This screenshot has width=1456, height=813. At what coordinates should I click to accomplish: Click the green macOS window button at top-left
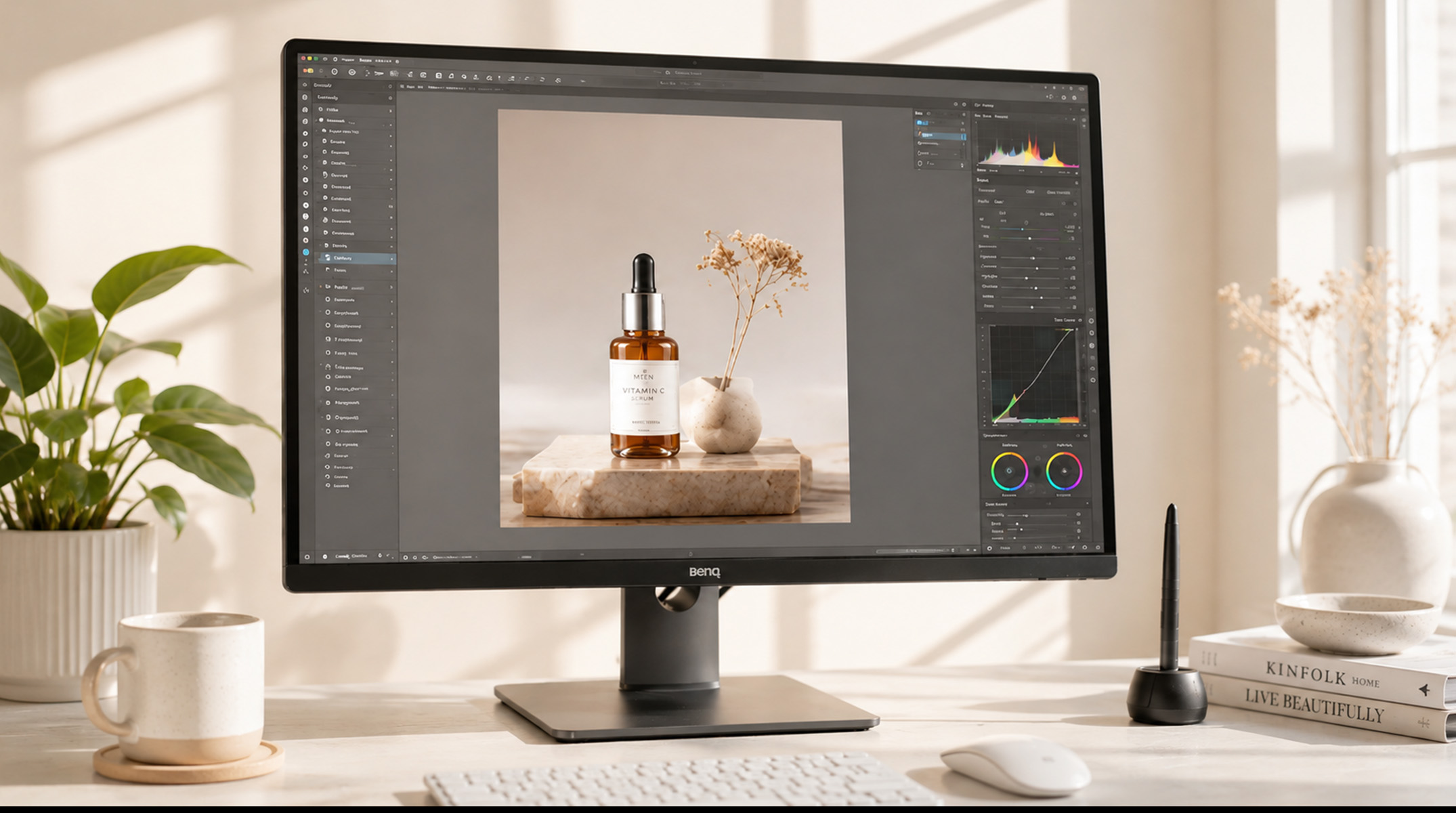316,58
